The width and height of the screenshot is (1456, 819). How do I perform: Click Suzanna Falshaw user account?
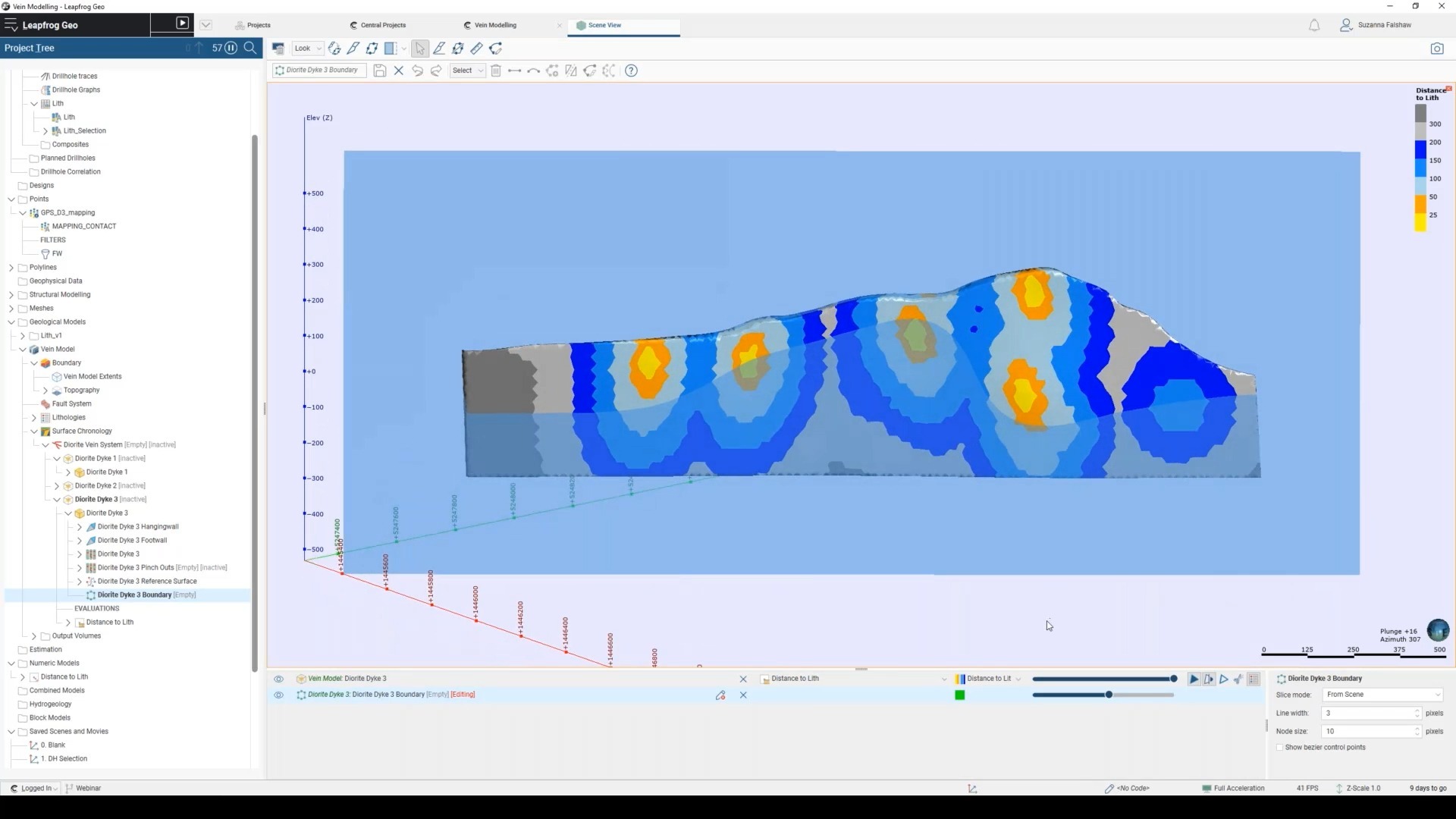coord(1376,25)
